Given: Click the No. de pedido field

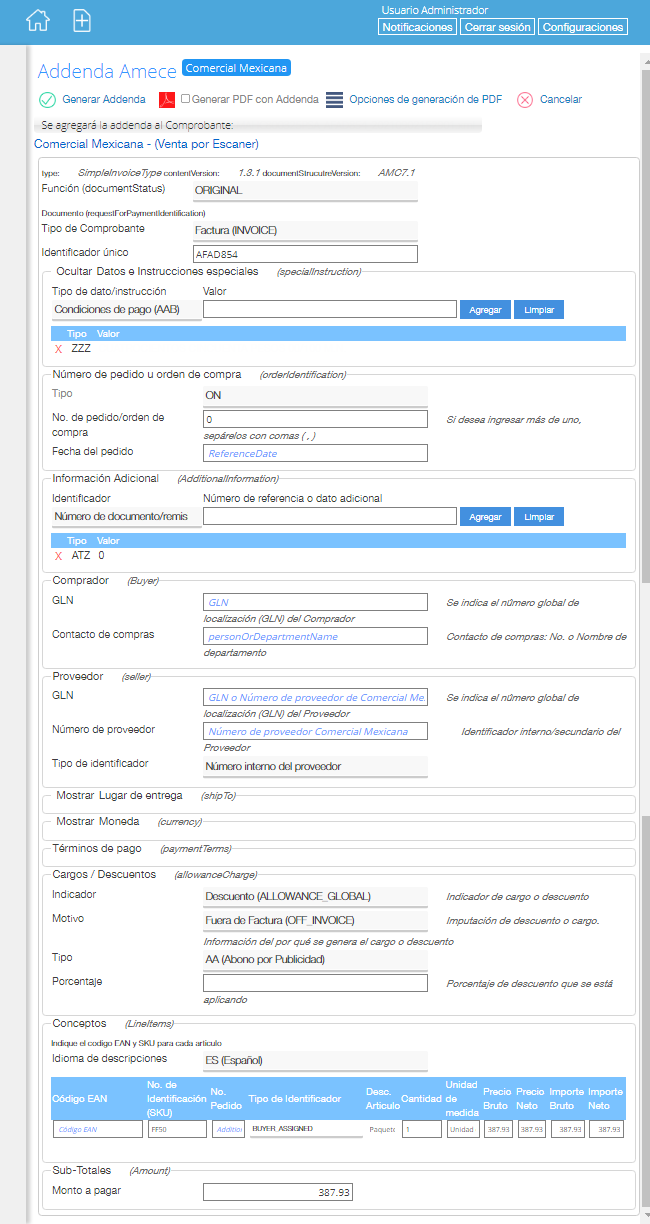Looking at the screenshot, I should tap(315, 419).
